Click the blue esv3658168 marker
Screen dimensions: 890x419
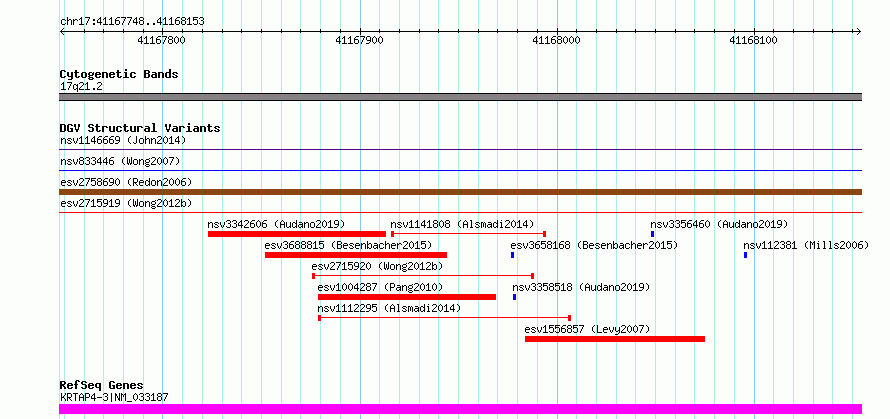(513, 255)
